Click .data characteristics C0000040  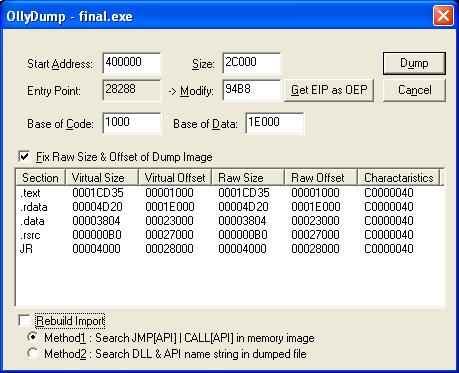coord(389,221)
